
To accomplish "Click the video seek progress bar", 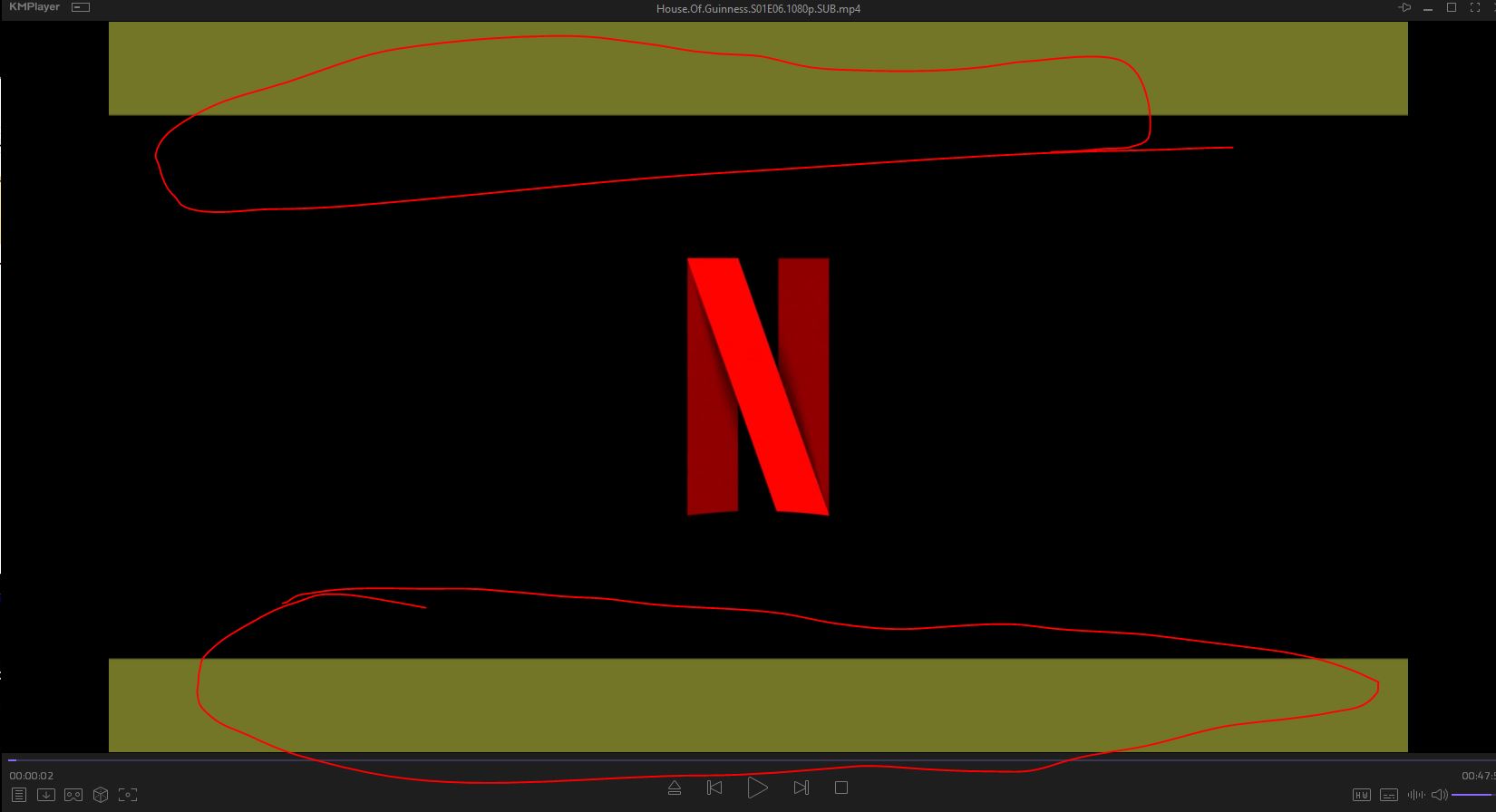I will [x=725, y=759].
